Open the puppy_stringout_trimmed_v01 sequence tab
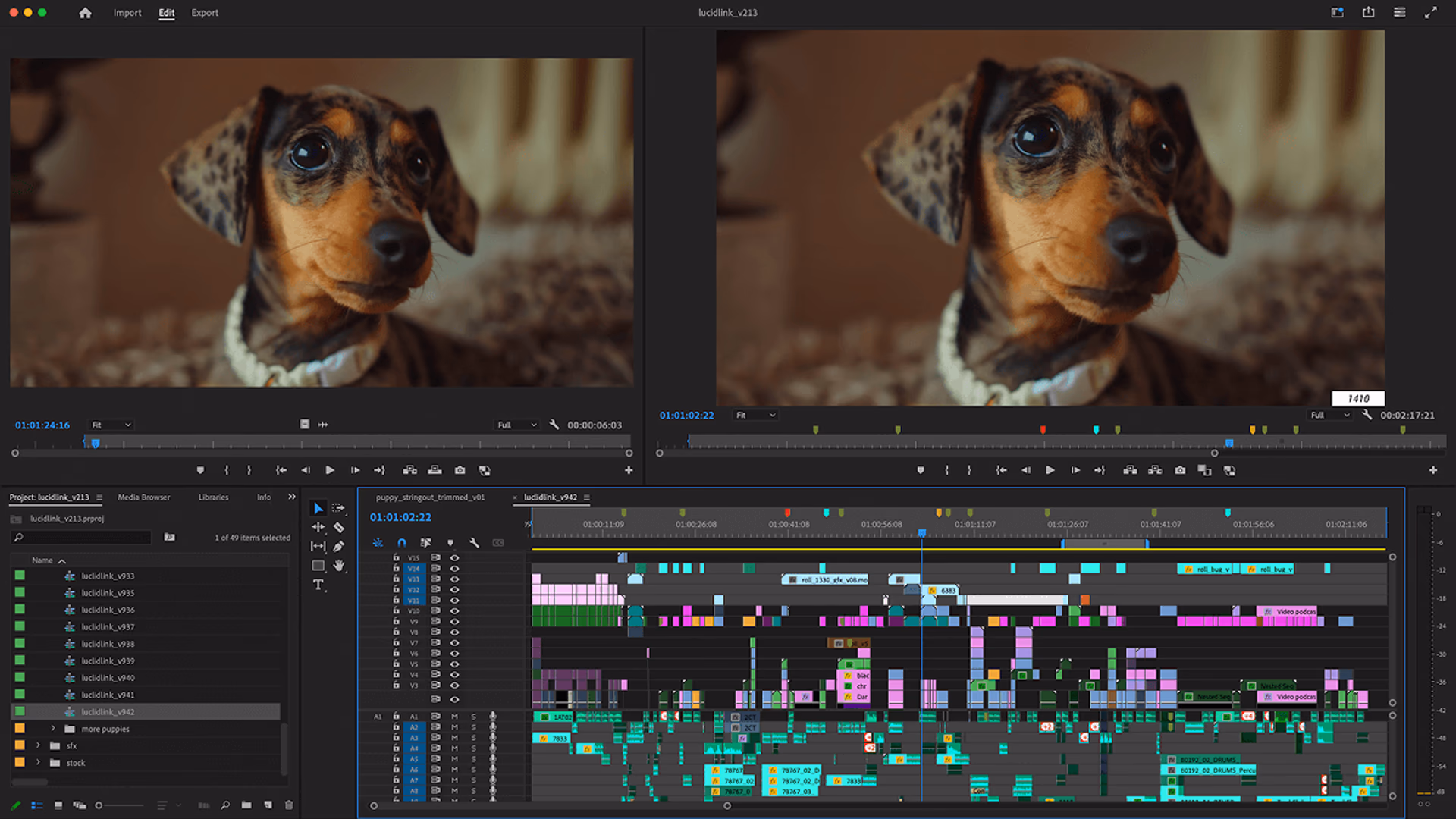This screenshot has height=819, width=1456. (x=428, y=497)
